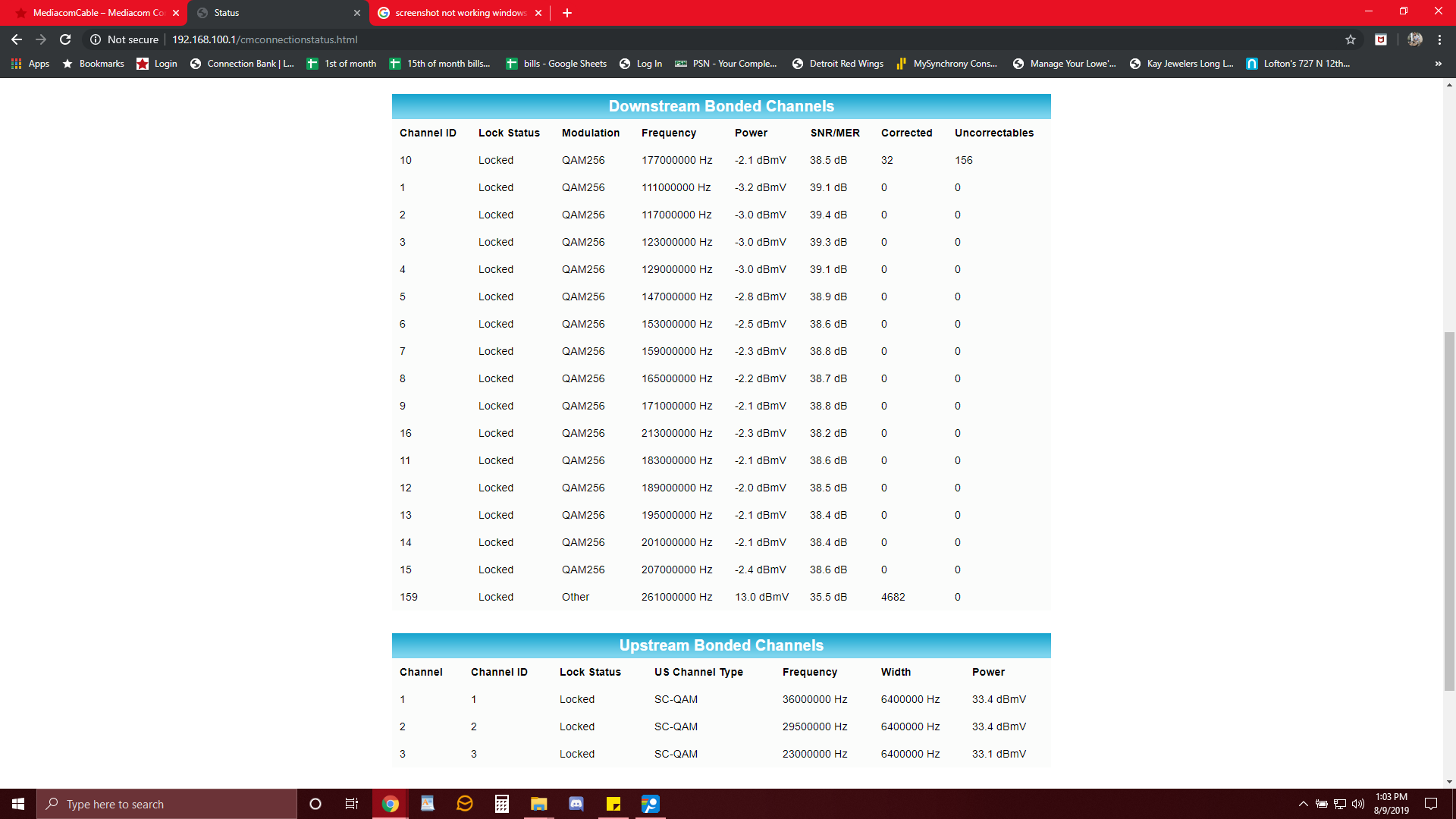The width and height of the screenshot is (1456, 819).
Task: Open bills - Google Sheets bookmark
Action: 557,64
